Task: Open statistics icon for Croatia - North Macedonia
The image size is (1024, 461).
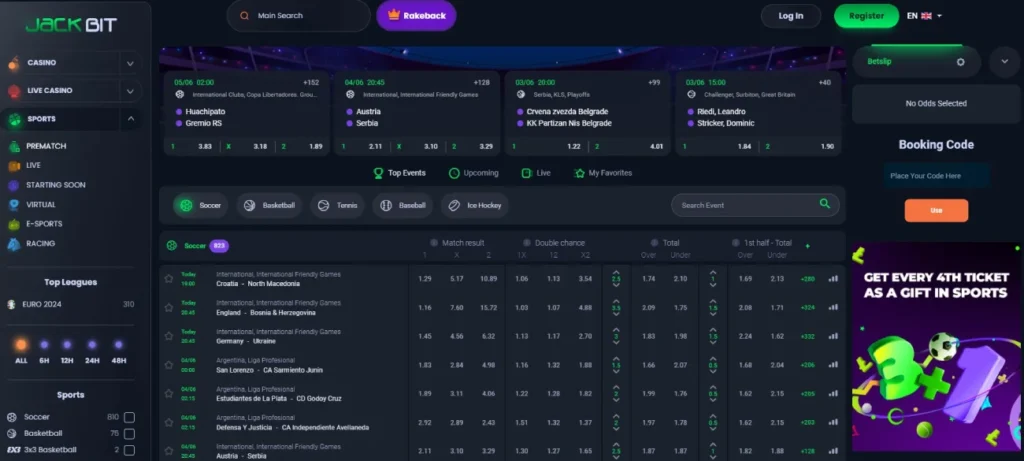Action: click(x=833, y=279)
